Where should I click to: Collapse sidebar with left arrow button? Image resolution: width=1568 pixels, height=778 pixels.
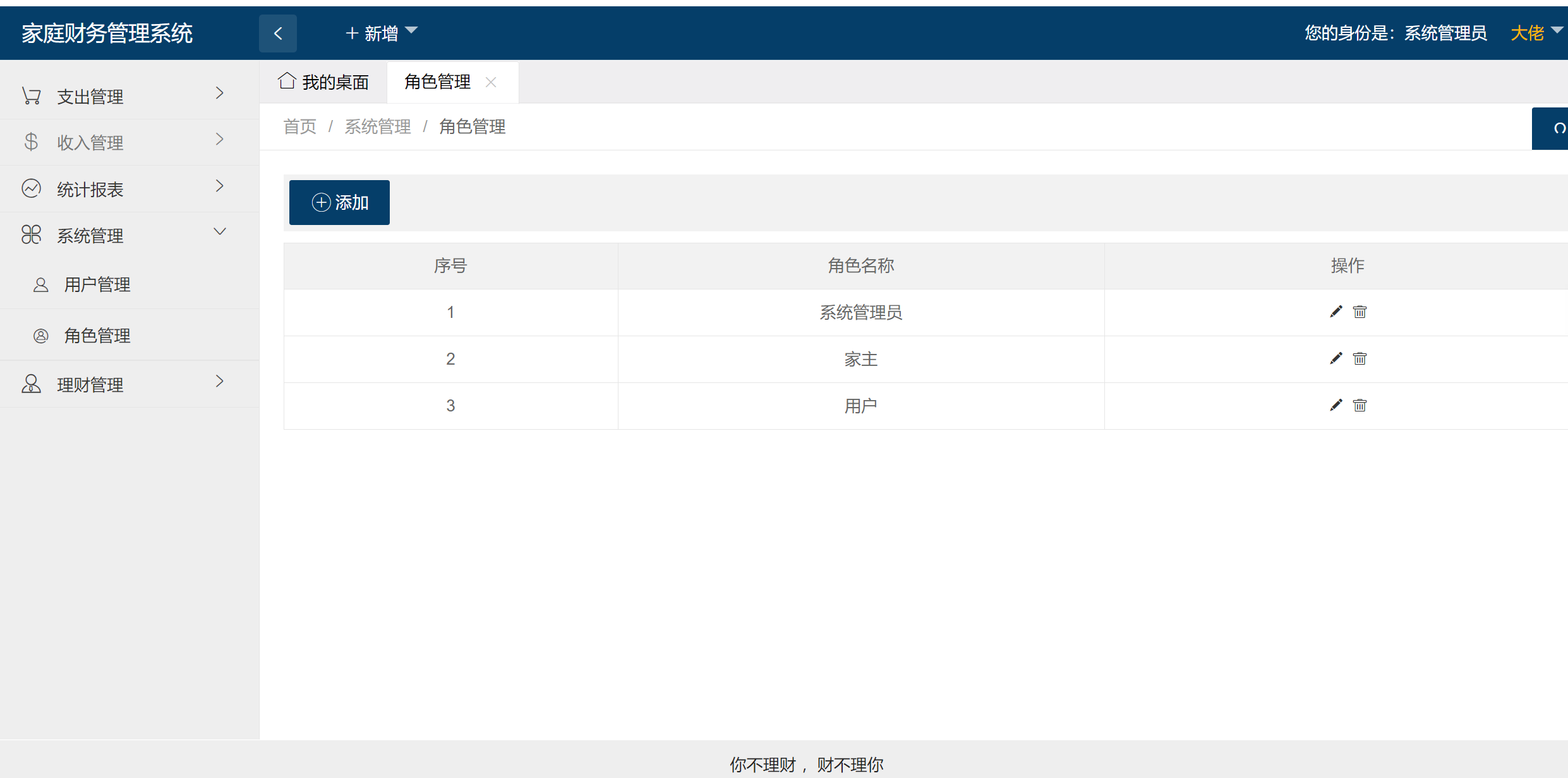pyautogui.click(x=278, y=33)
